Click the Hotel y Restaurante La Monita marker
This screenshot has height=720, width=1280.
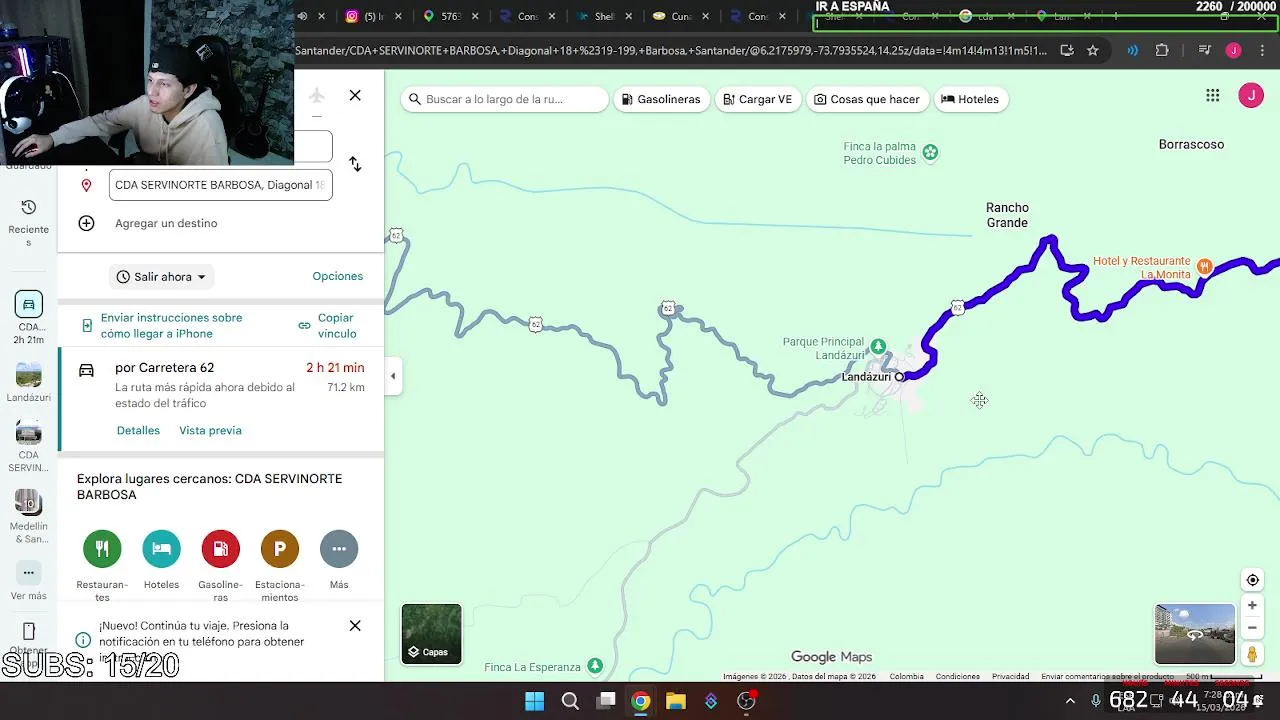[x=1205, y=267]
